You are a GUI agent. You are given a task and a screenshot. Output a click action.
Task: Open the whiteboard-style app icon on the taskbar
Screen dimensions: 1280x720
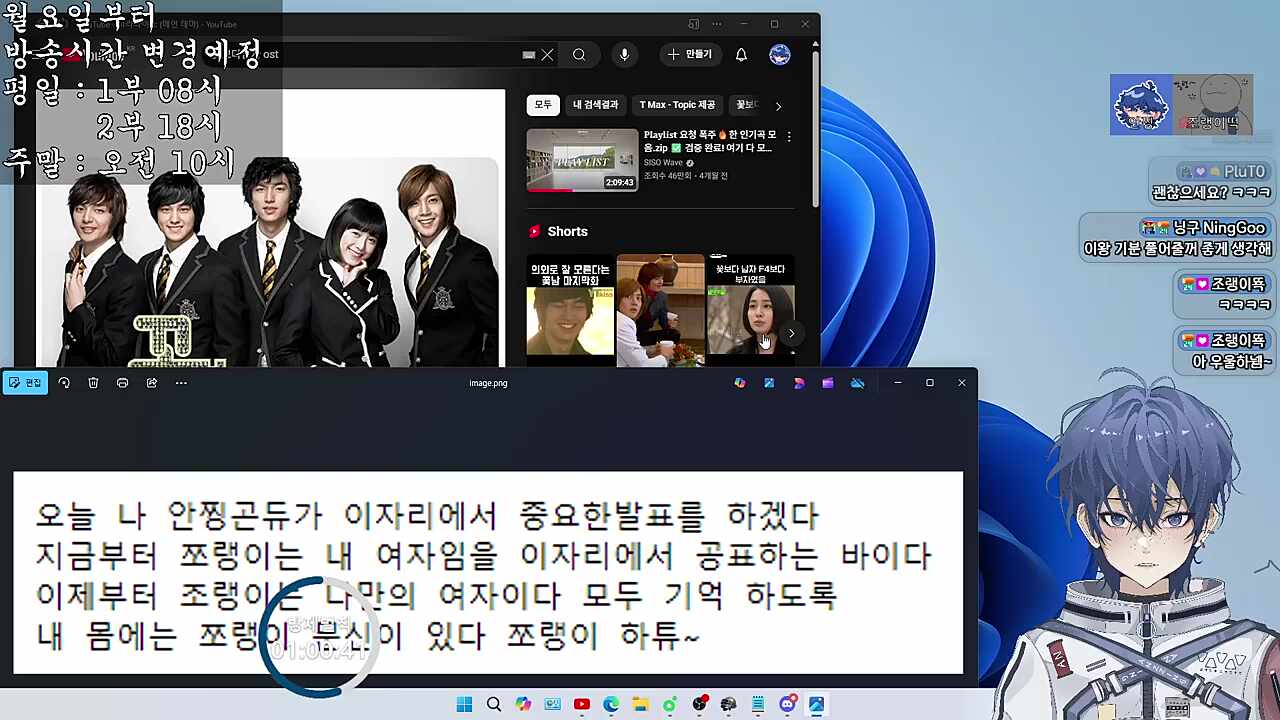552,705
